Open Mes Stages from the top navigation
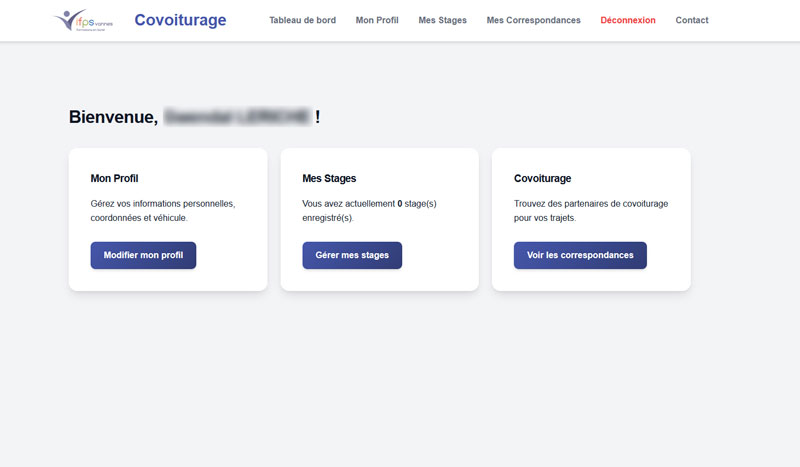The width and height of the screenshot is (800, 467). [x=442, y=20]
